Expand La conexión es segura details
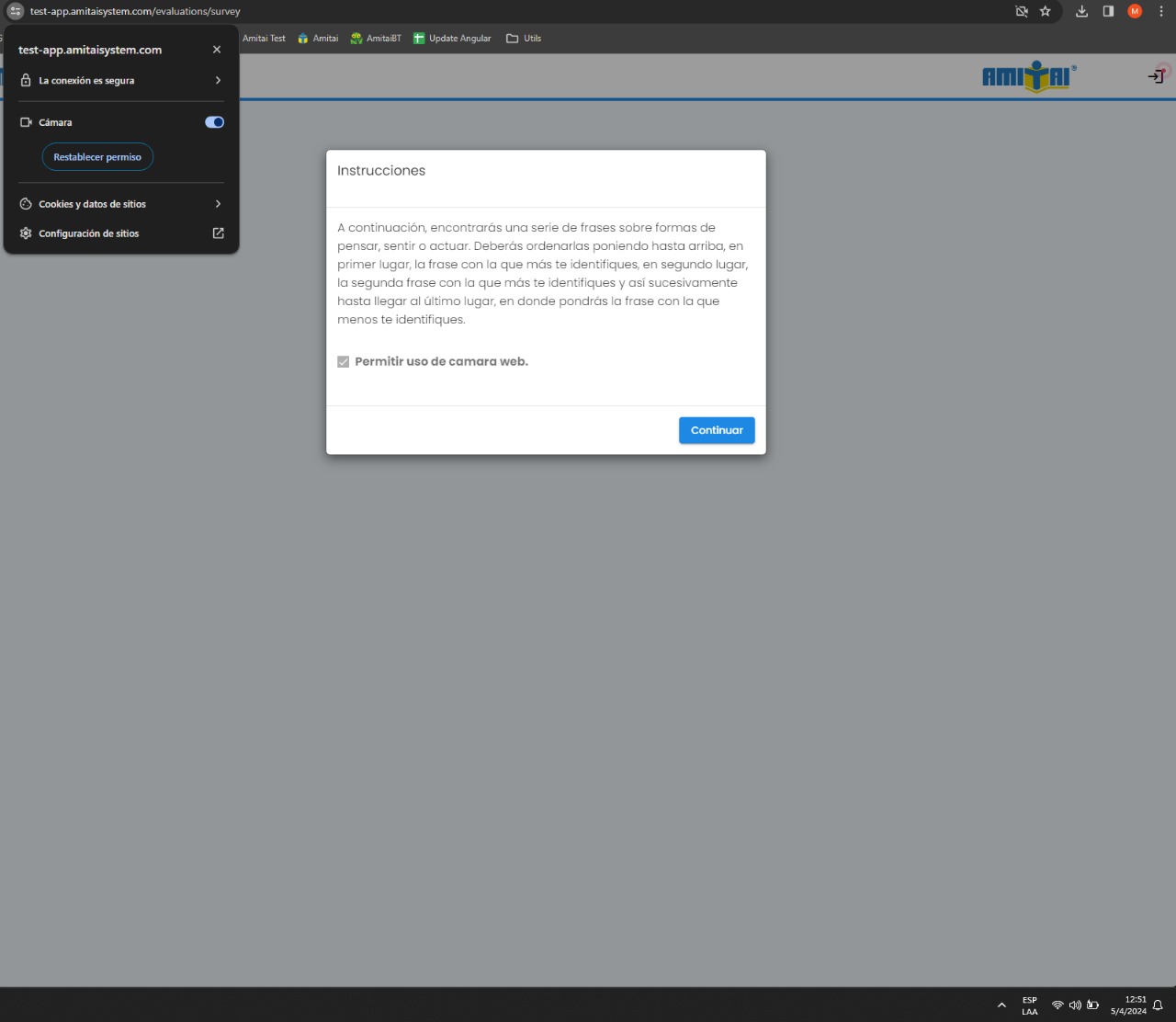1176x1022 pixels. (218, 81)
